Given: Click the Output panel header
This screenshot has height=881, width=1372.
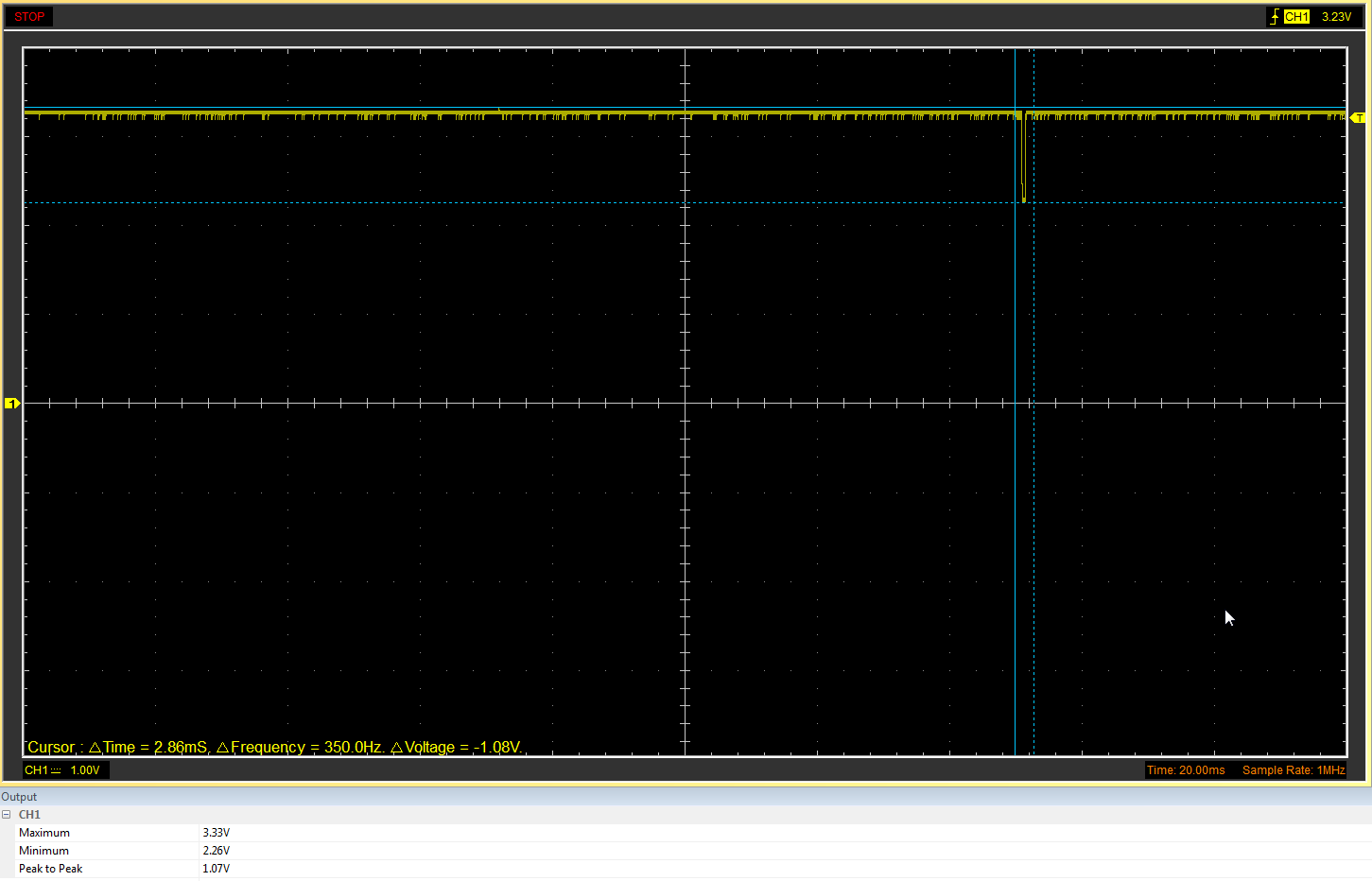Looking at the screenshot, I should [x=19, y=797].
